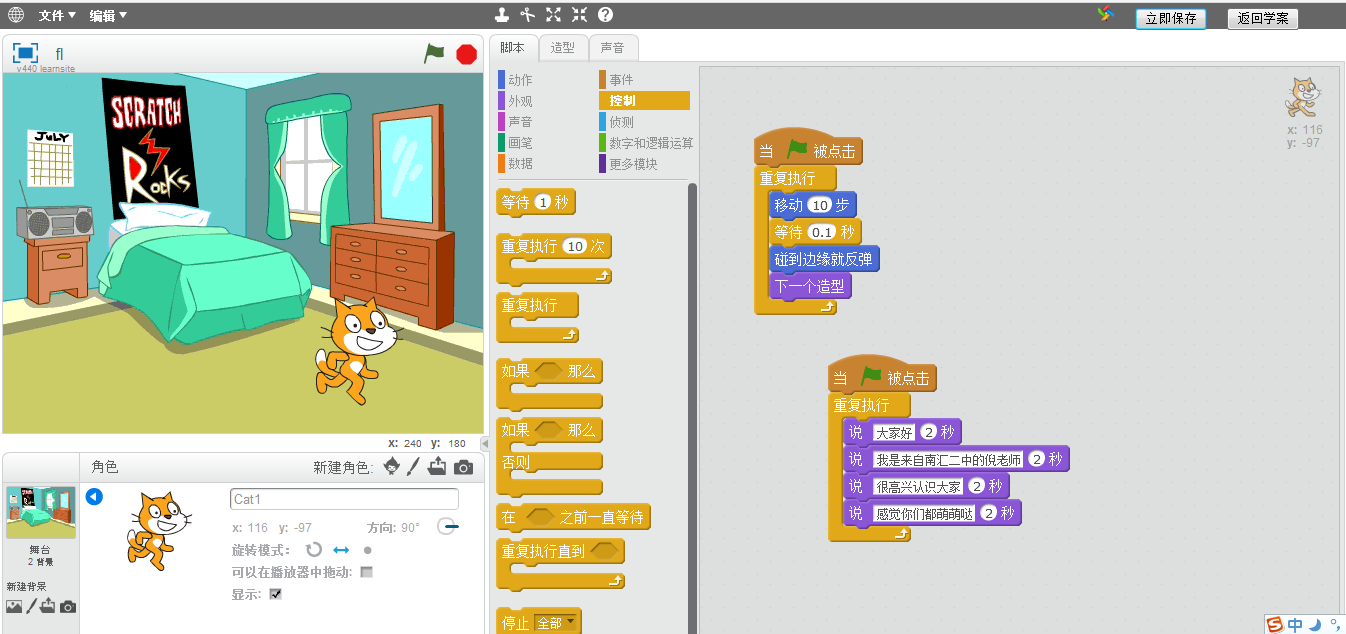This screenshot has width=1346, height=634.
Task: Click the 下一个造型 block
Action: coord(810,286)
